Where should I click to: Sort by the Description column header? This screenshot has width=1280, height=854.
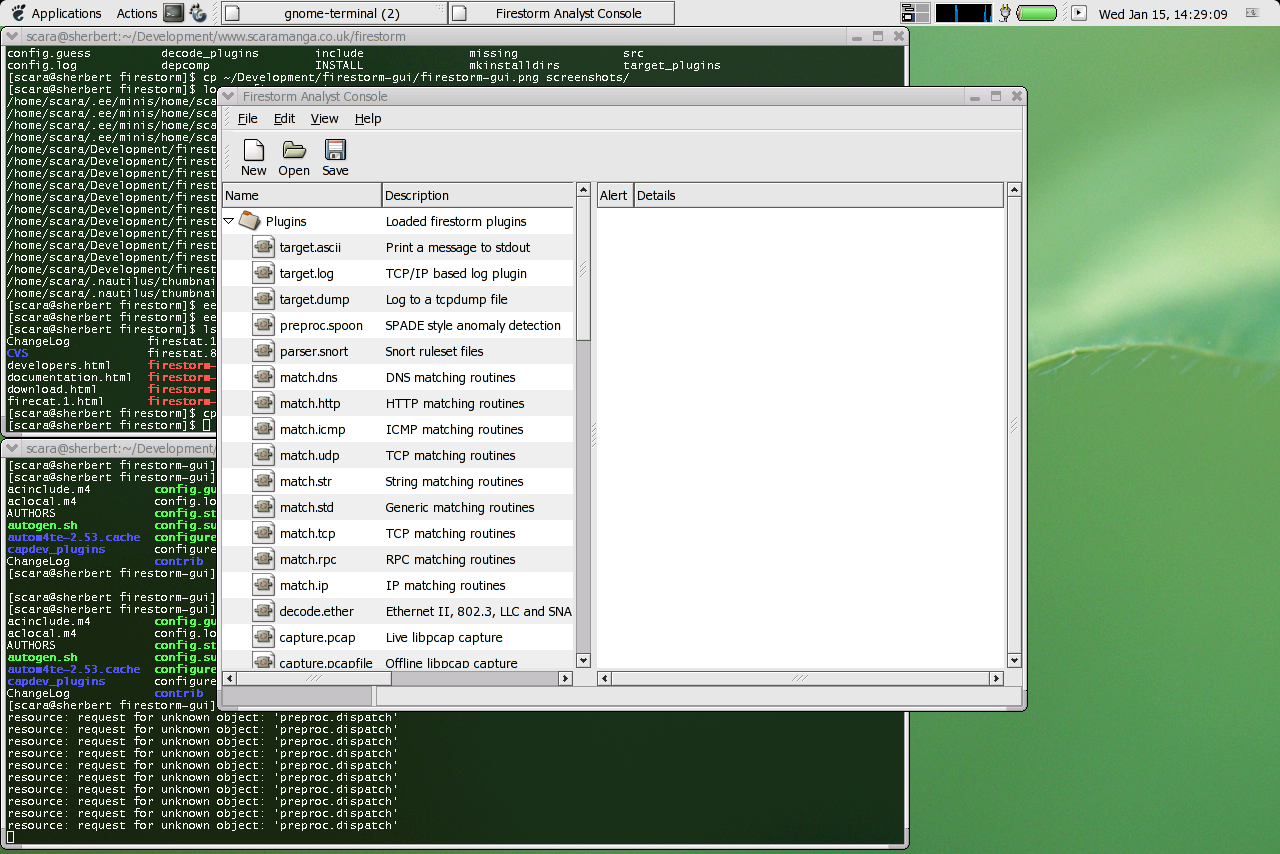coord(478,195)
